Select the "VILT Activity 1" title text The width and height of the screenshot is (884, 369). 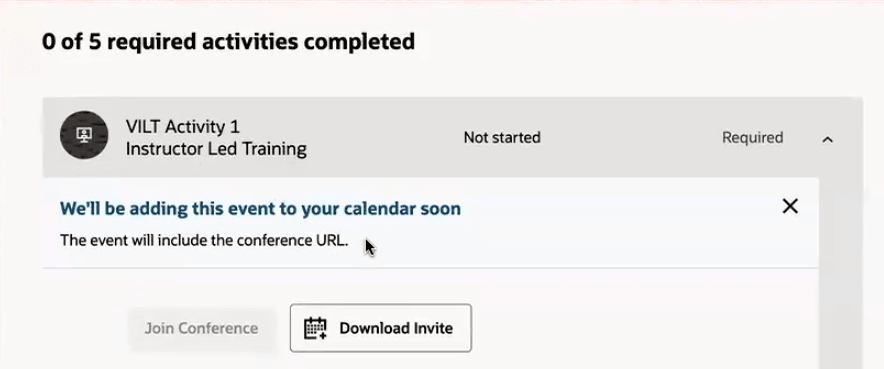click(183, 127)
